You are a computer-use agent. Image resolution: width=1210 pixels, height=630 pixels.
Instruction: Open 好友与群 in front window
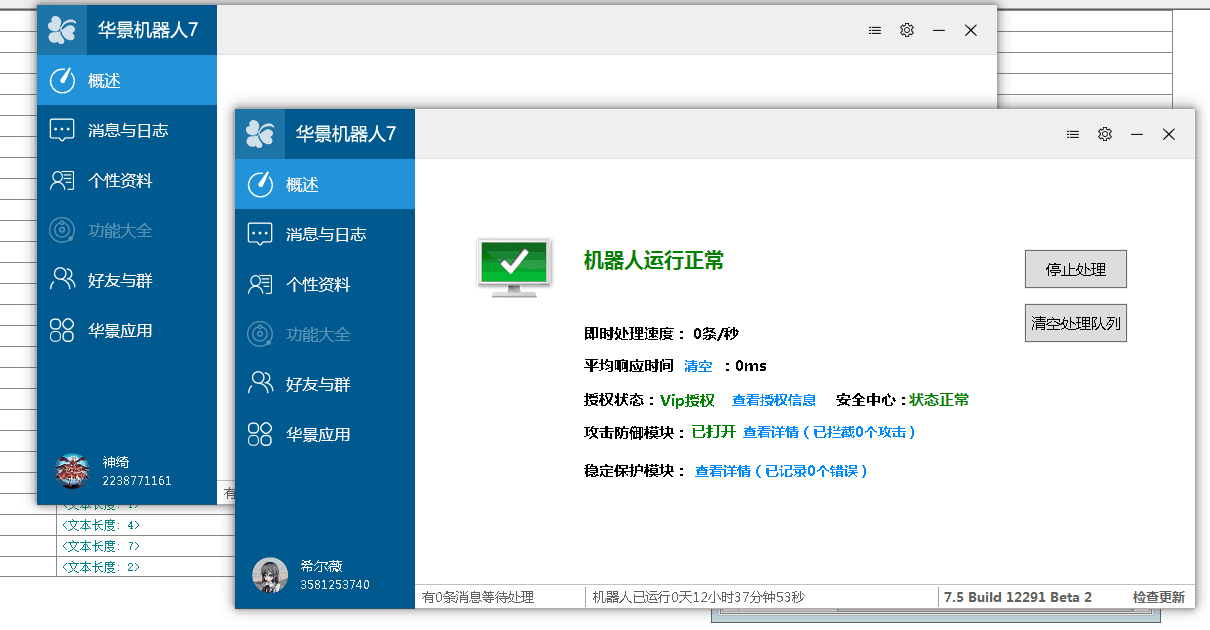(x=325, y=384)
